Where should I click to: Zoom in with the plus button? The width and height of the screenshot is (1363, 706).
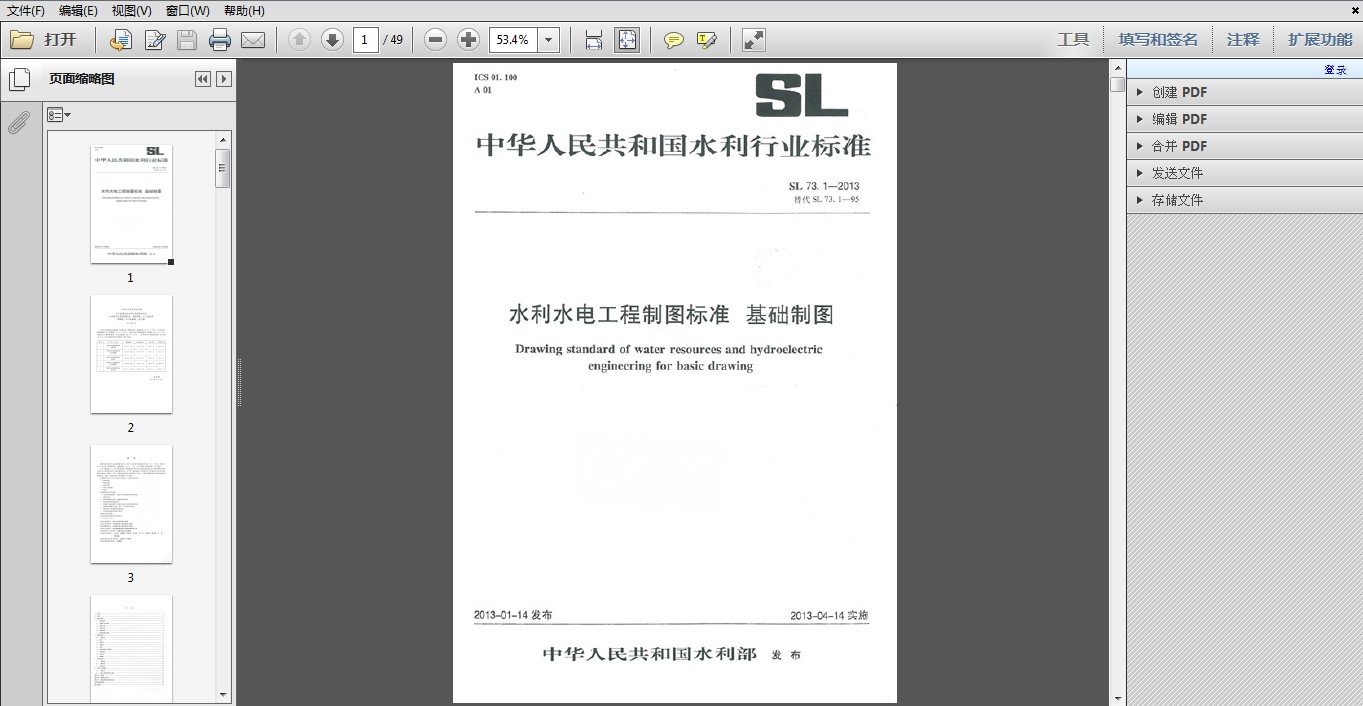(468, 40)
